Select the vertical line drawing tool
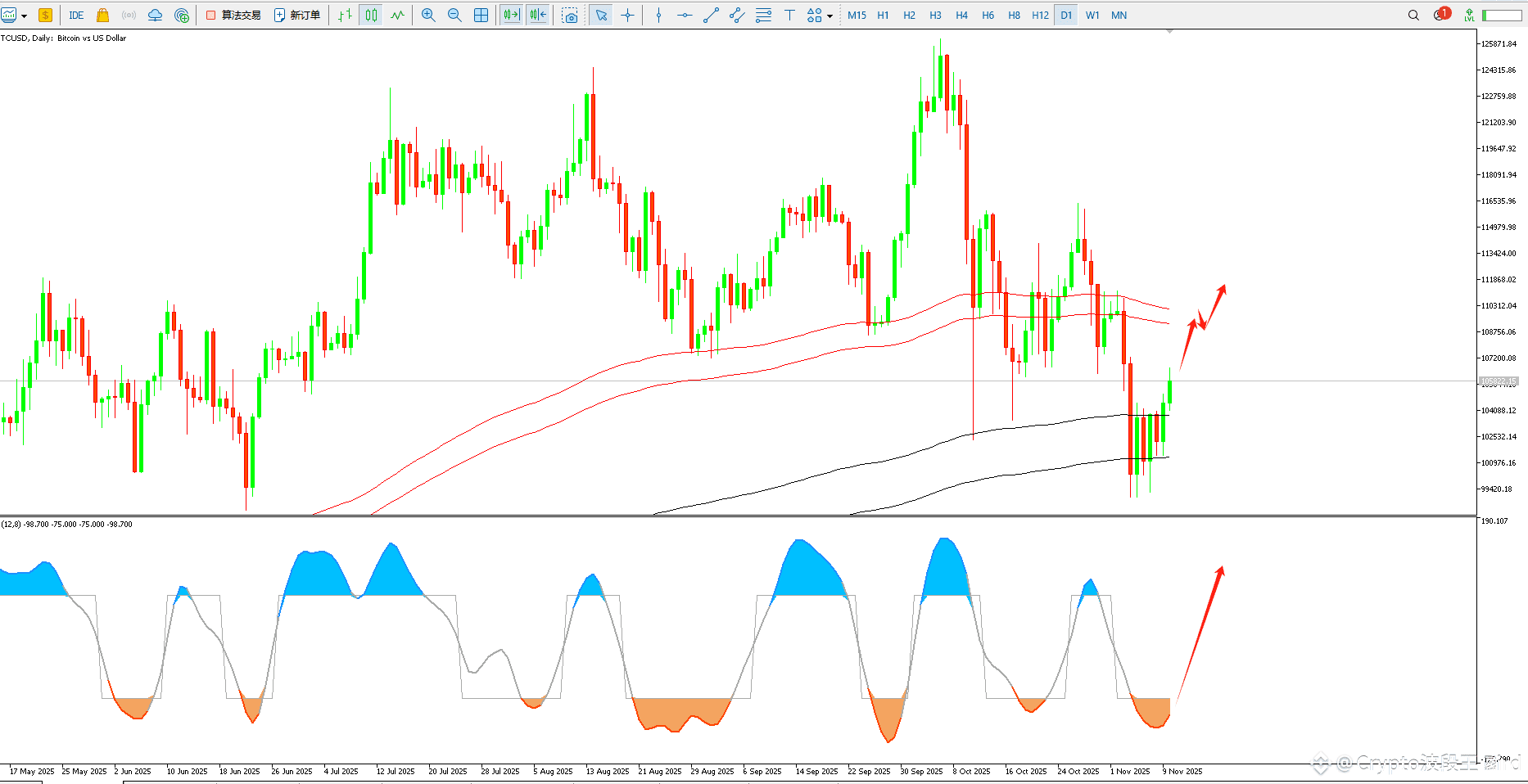The width and height of the screenshot is (1528, 784). pos(658,15)
